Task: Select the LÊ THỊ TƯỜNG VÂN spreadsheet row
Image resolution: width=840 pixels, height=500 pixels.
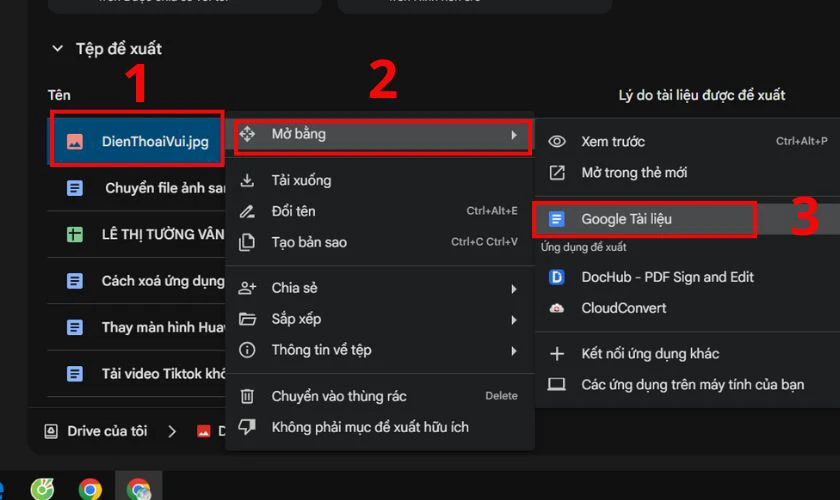Action: pos(137,234)
